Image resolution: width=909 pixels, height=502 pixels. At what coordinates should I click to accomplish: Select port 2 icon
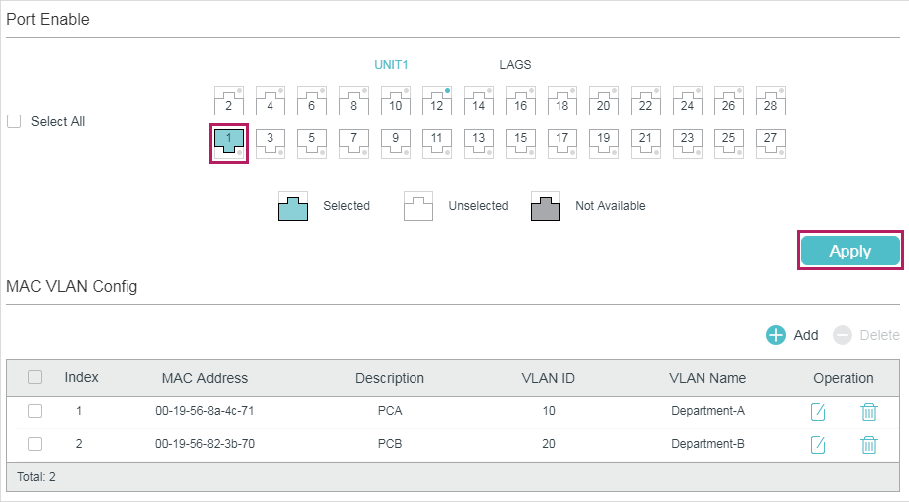(229, 101)
